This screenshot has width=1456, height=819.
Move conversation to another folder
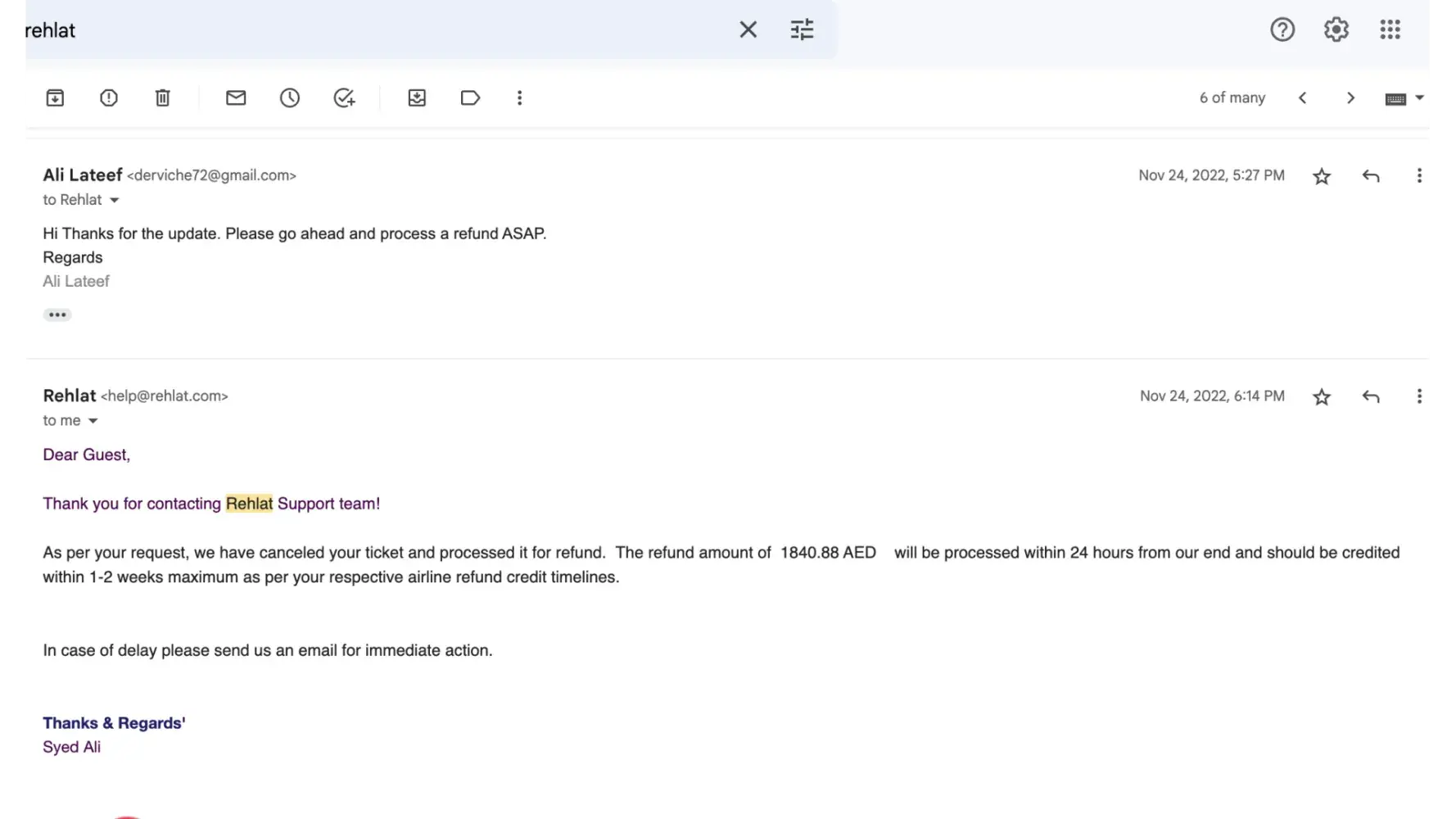(x=417, y=98)
